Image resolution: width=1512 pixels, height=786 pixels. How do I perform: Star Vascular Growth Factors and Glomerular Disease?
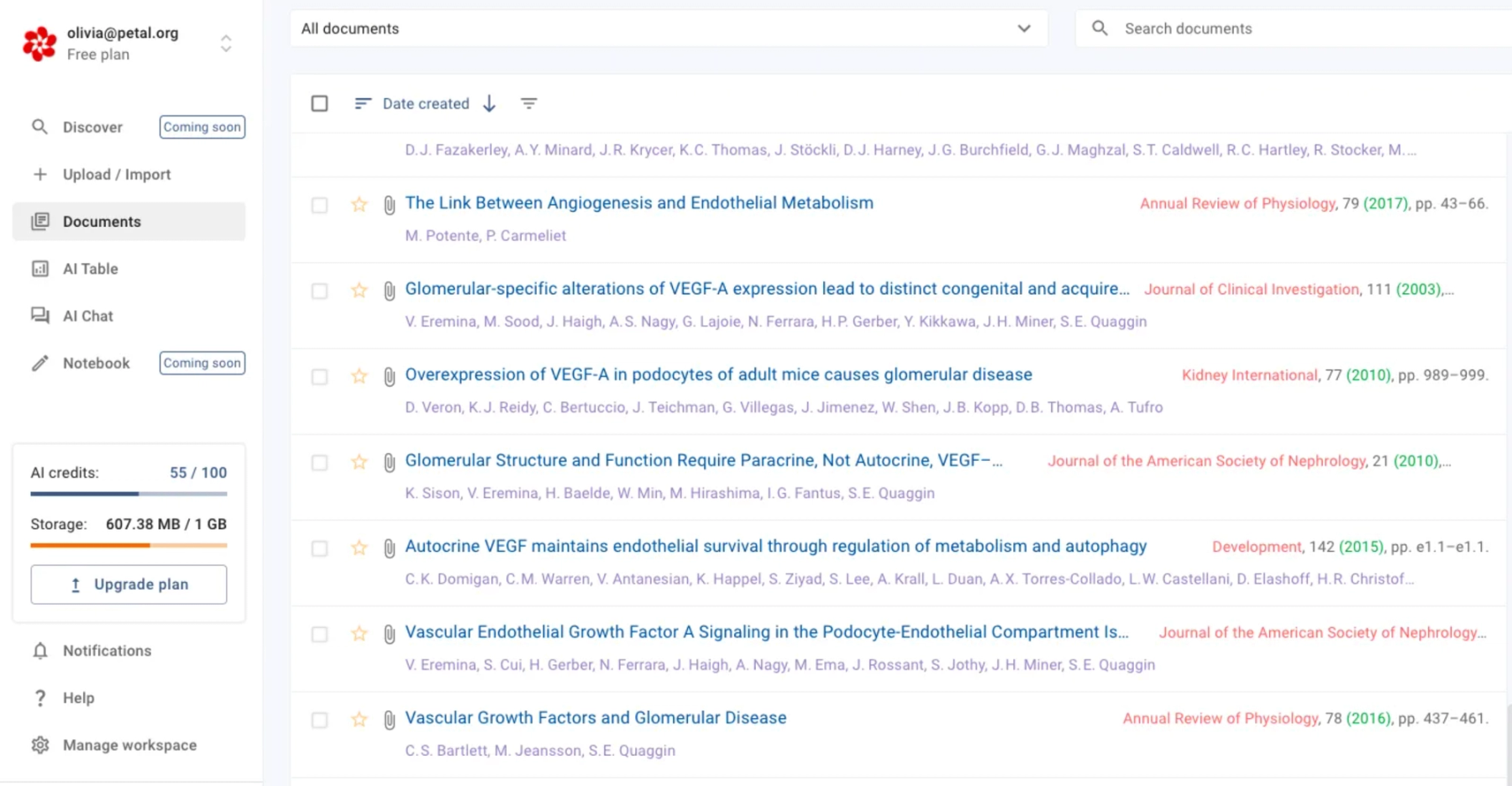(360, 719)
